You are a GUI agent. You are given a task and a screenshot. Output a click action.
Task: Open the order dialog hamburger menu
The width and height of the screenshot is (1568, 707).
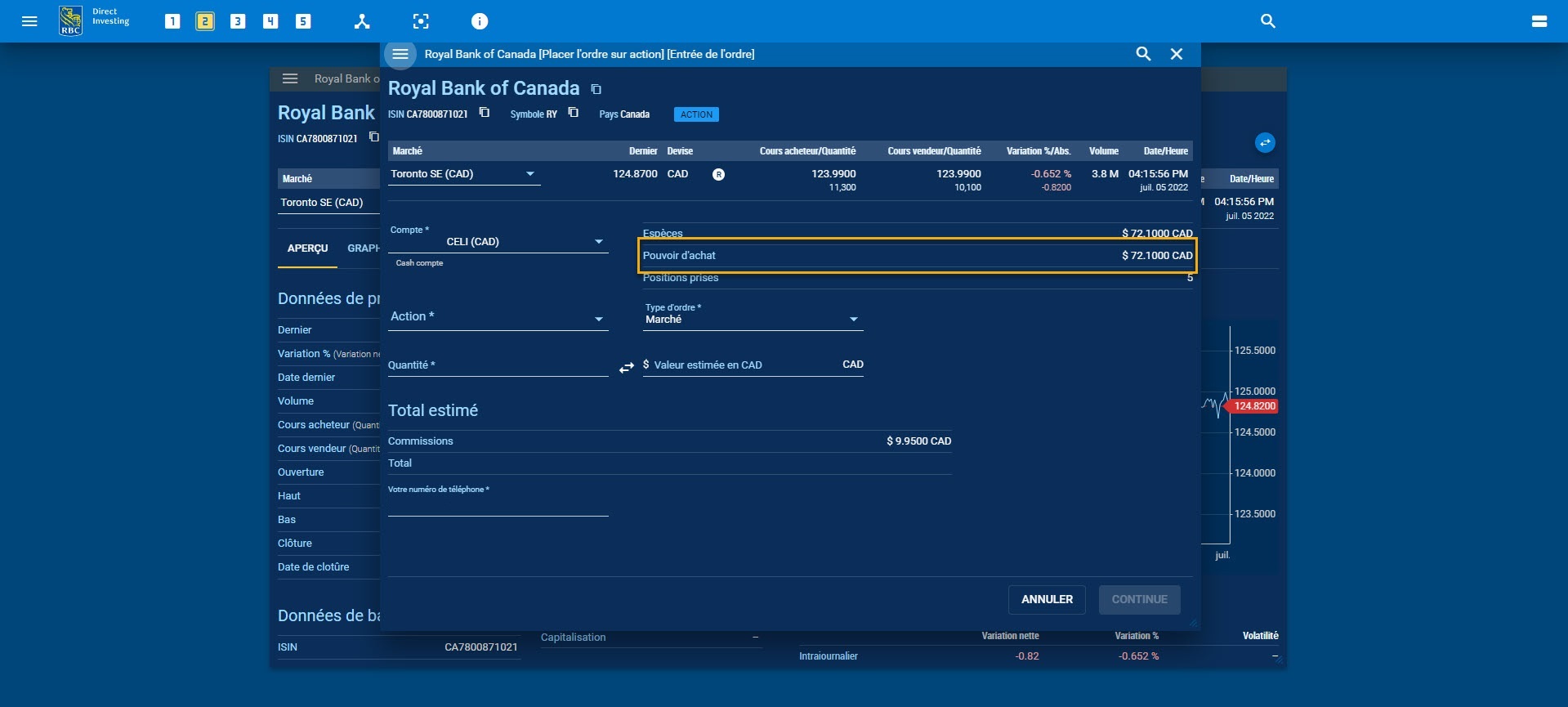[400, 54]
